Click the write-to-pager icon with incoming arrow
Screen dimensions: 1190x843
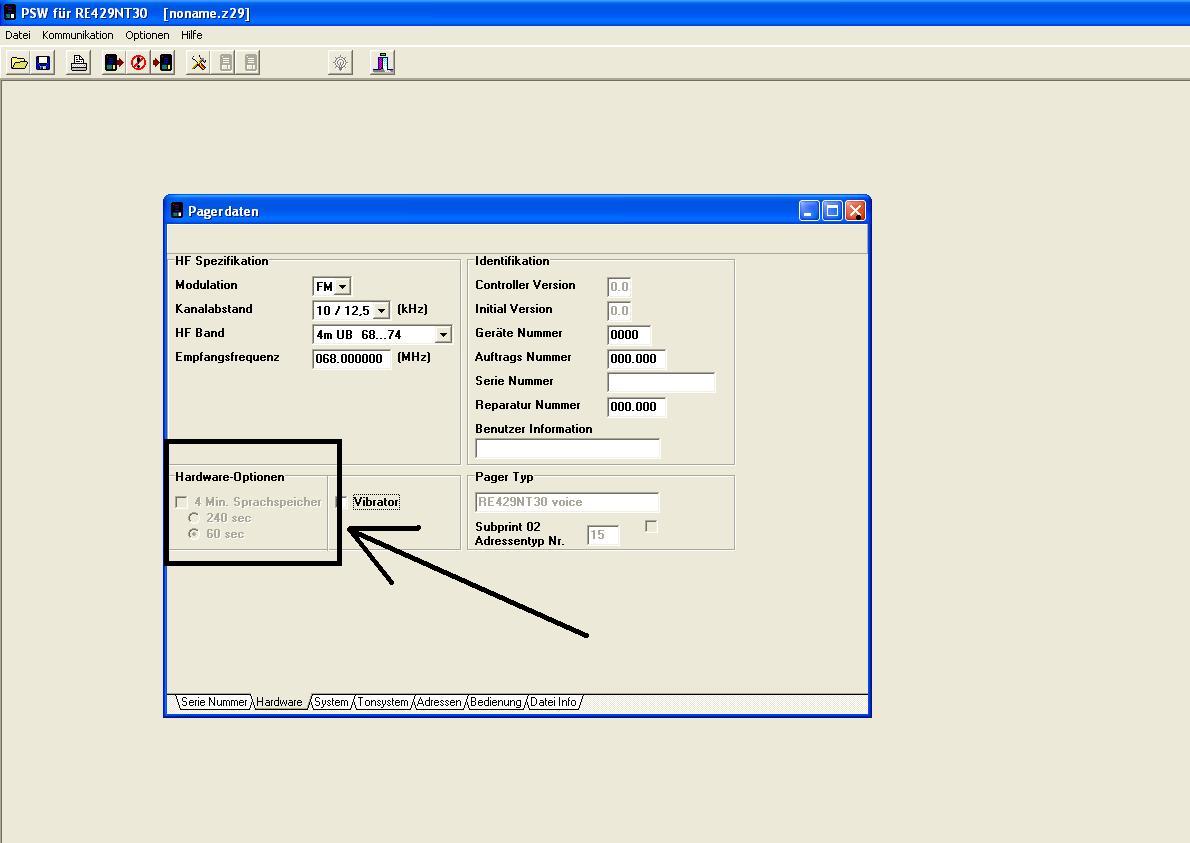point(163,63)
